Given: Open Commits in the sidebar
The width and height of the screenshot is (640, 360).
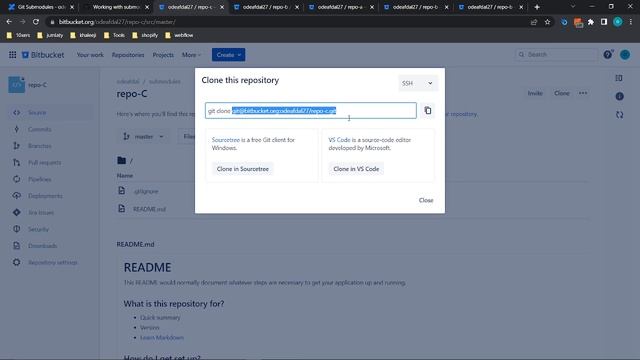Looking at the screenshot, I should point(51,129).
